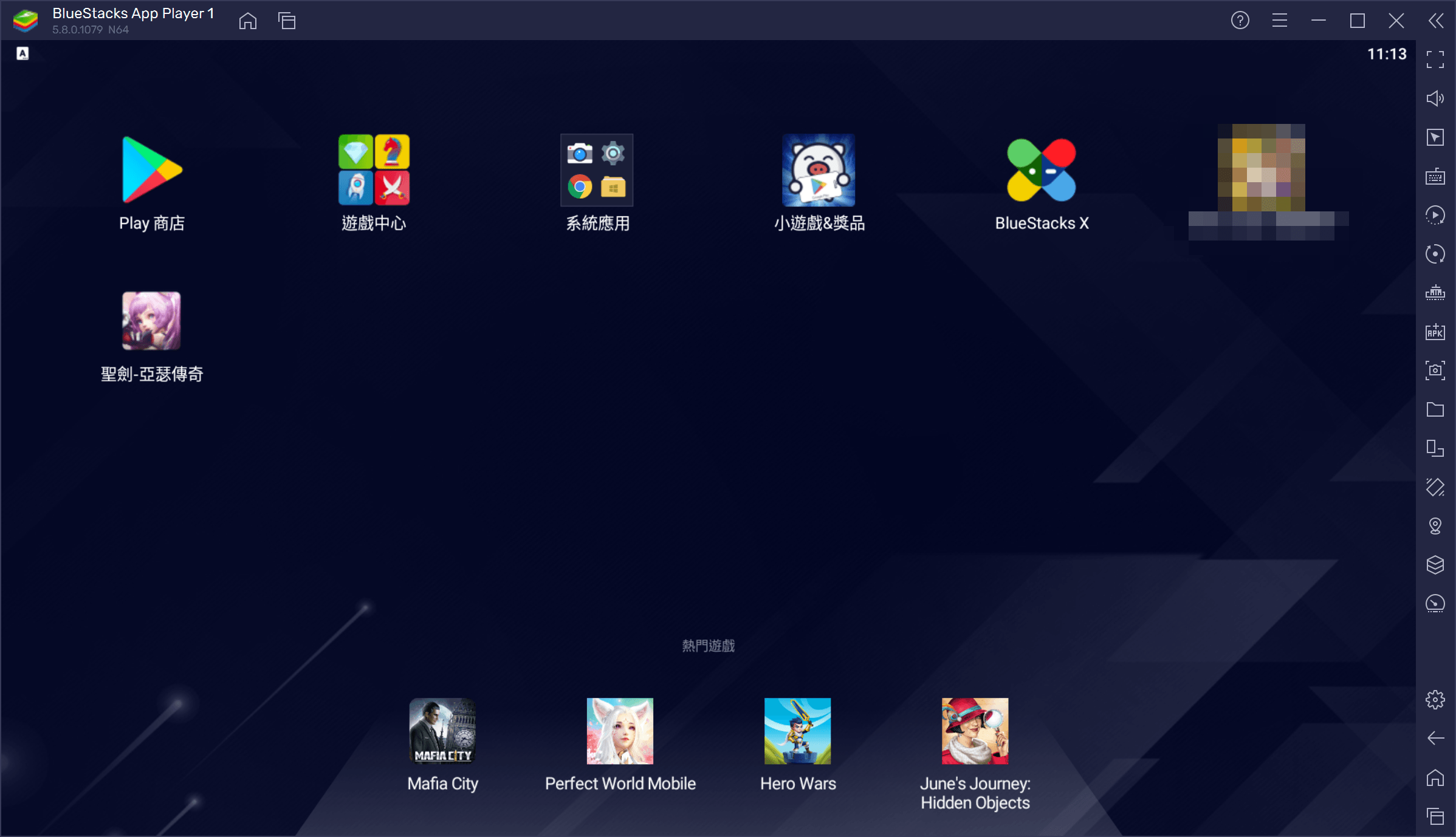Launch BlueStacks X
This screenshot has height=837, width=1456.
(1042, 170)
